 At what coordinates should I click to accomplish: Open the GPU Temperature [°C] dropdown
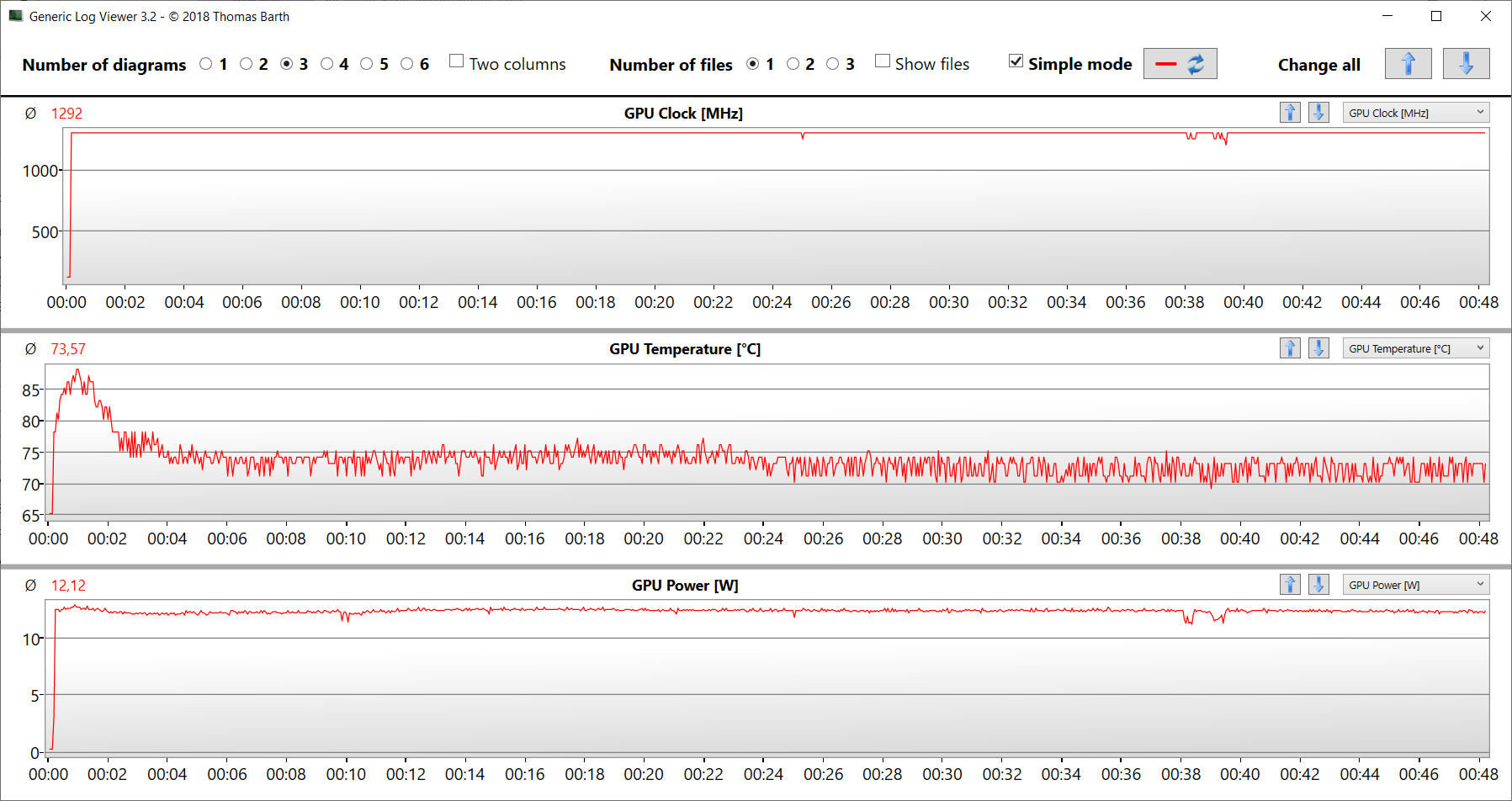[1416, 348]
